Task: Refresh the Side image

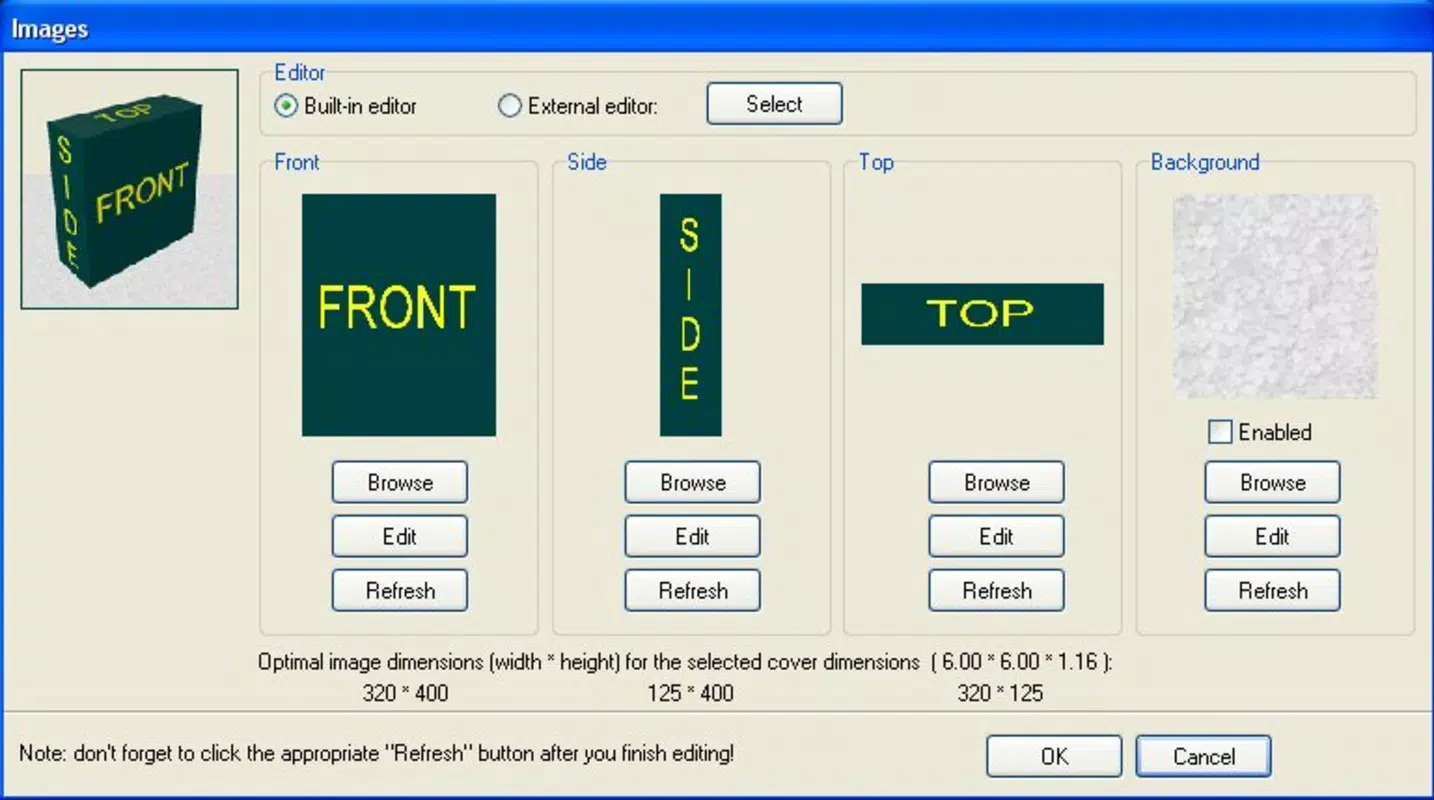Action: [693, 591]
